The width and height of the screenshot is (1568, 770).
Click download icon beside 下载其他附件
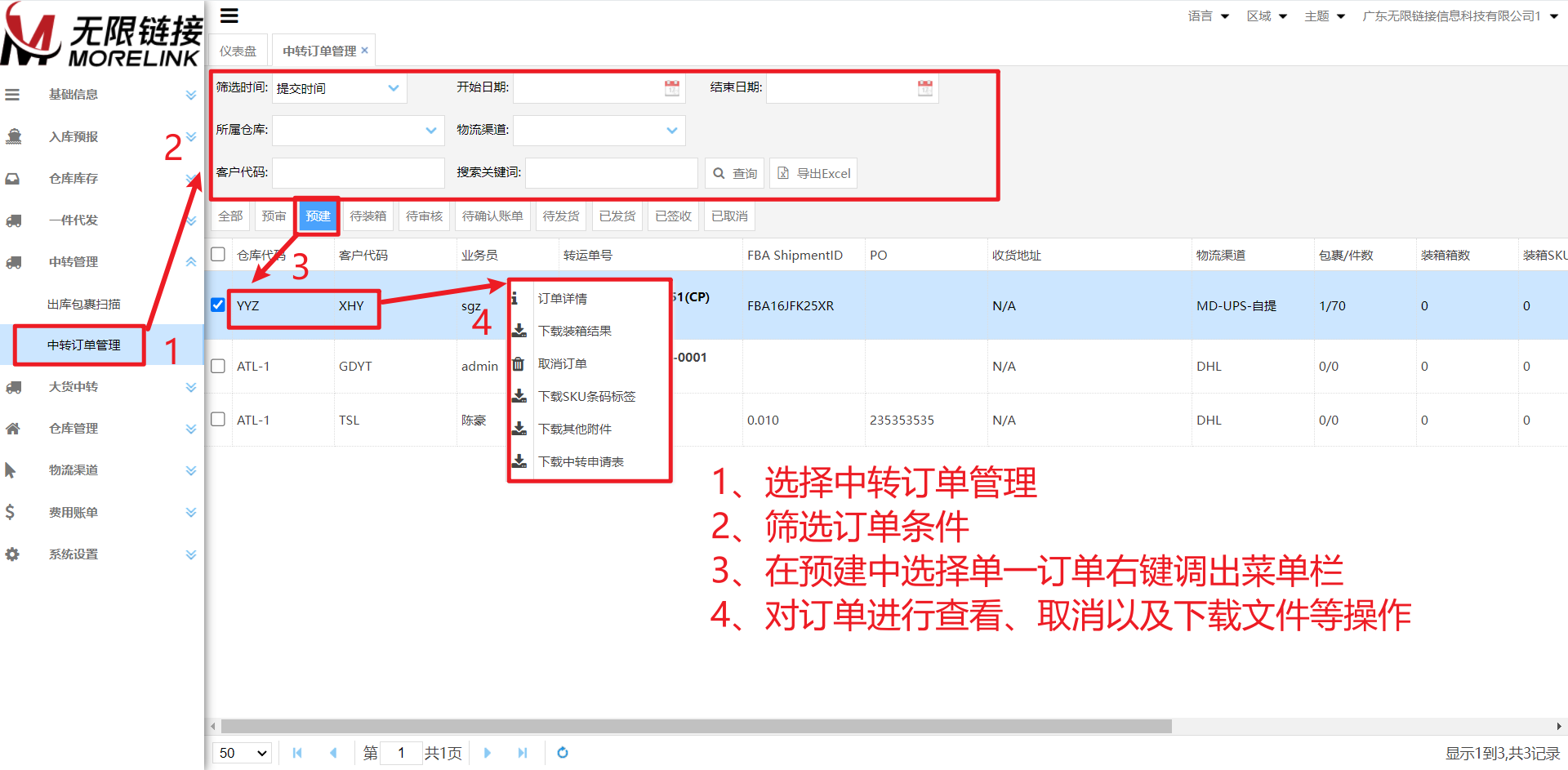tap(519, 429)
